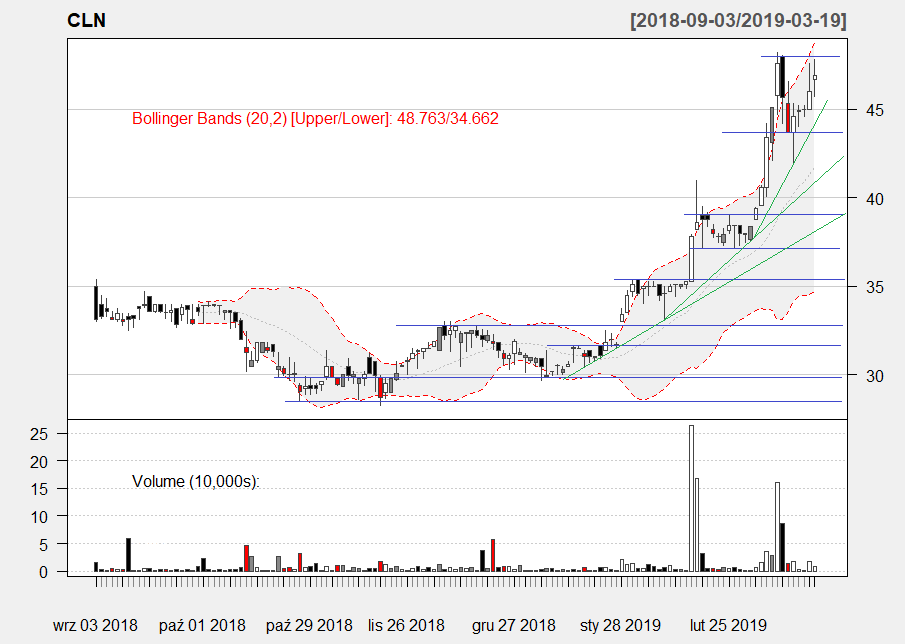Click the volume axis label 20

coord(39,462)
